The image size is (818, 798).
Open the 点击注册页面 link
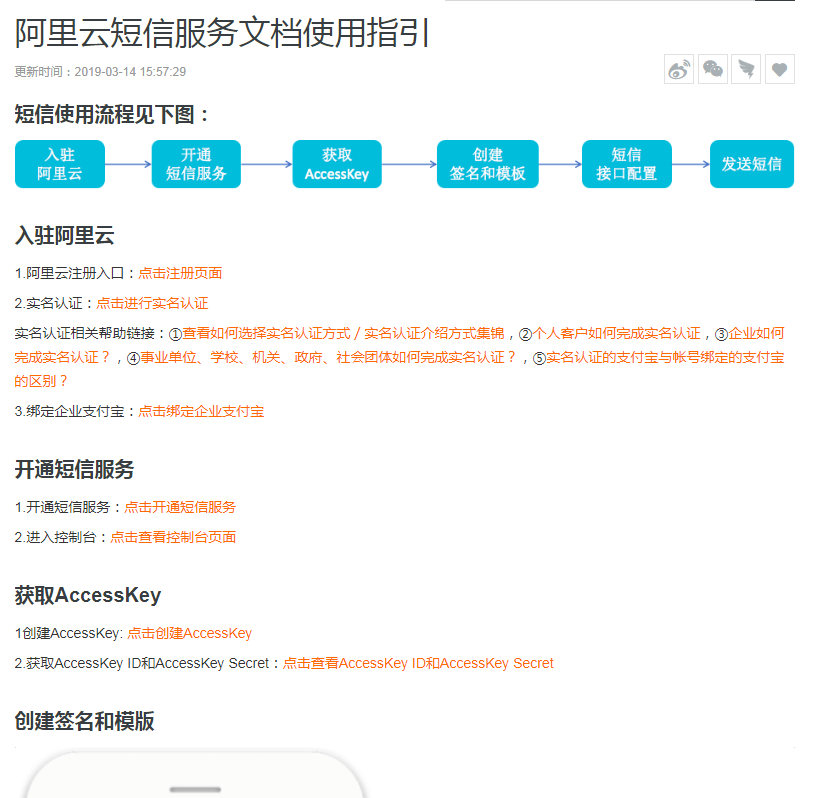pyautogui.click(x=180, y=273)
